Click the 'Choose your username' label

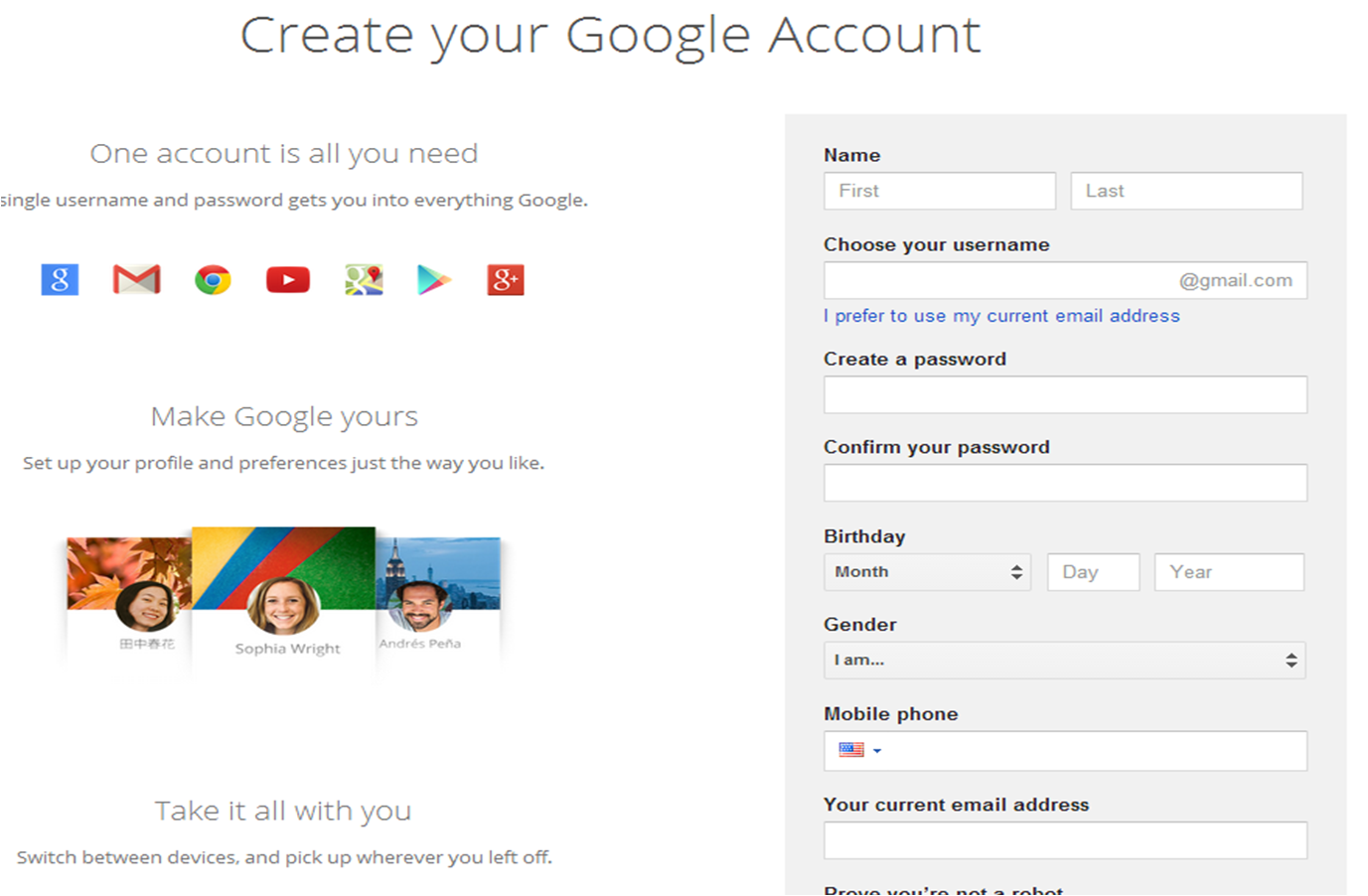937,245
